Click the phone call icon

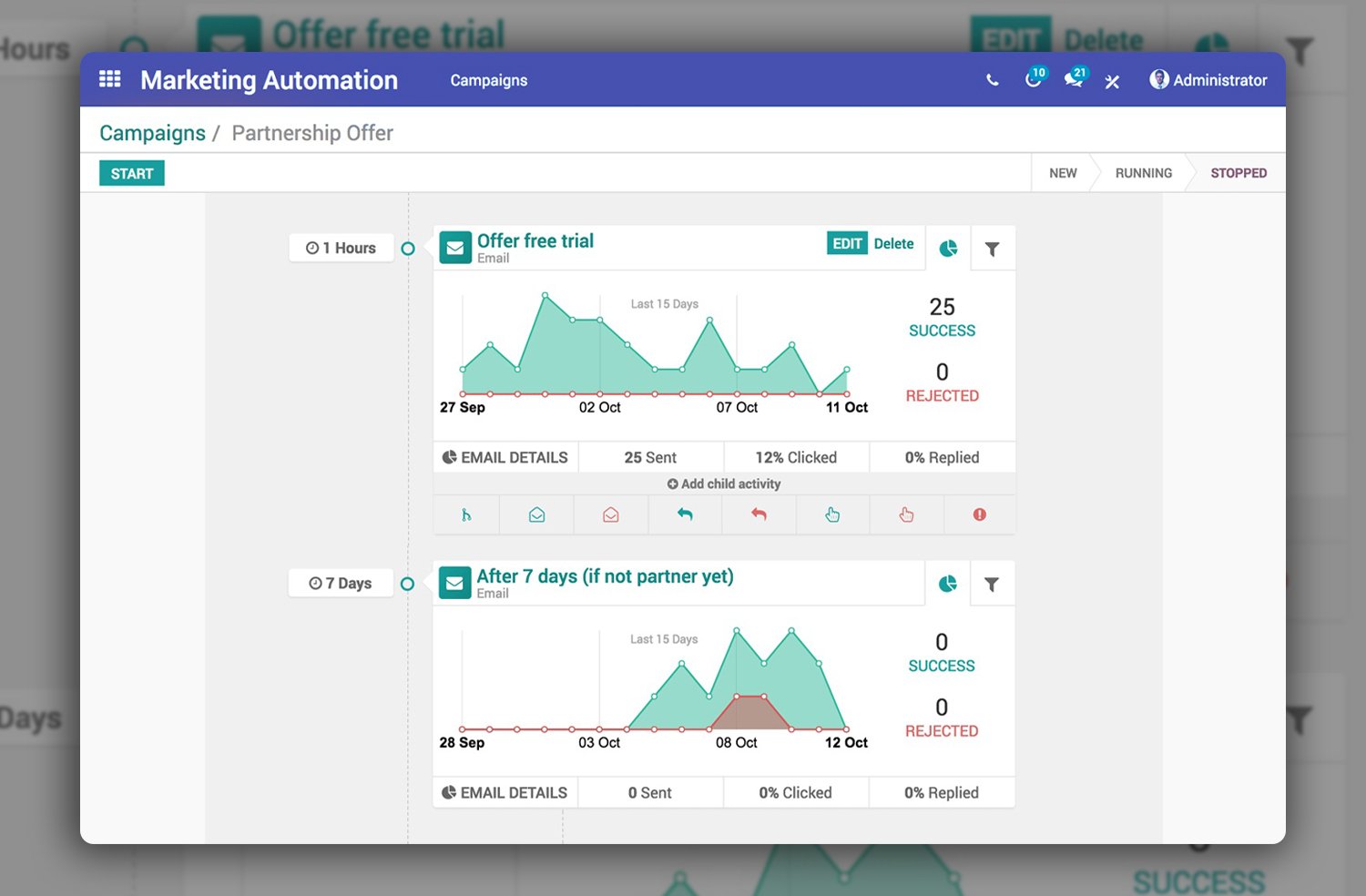click(x=993, y=80)
